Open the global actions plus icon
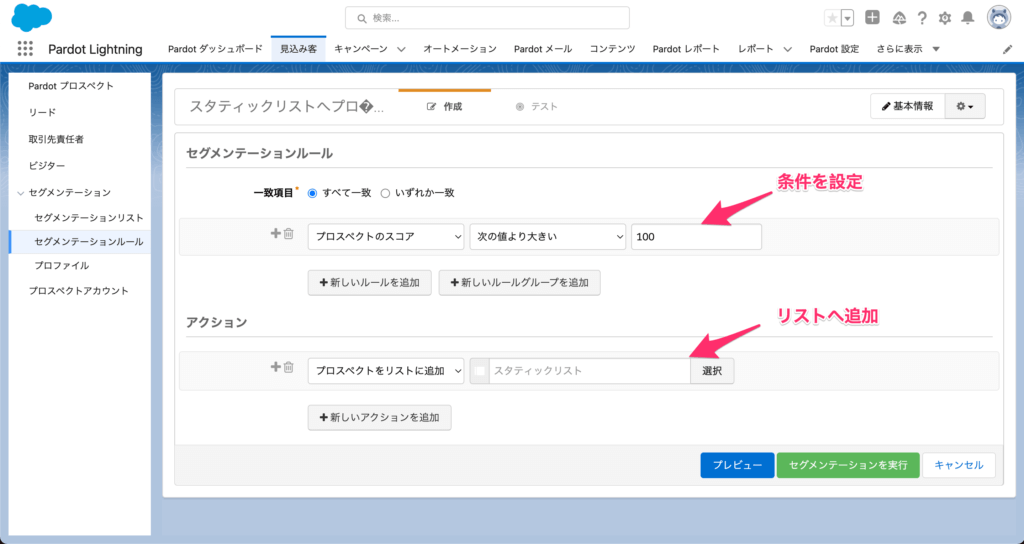 tap(872, 18)
